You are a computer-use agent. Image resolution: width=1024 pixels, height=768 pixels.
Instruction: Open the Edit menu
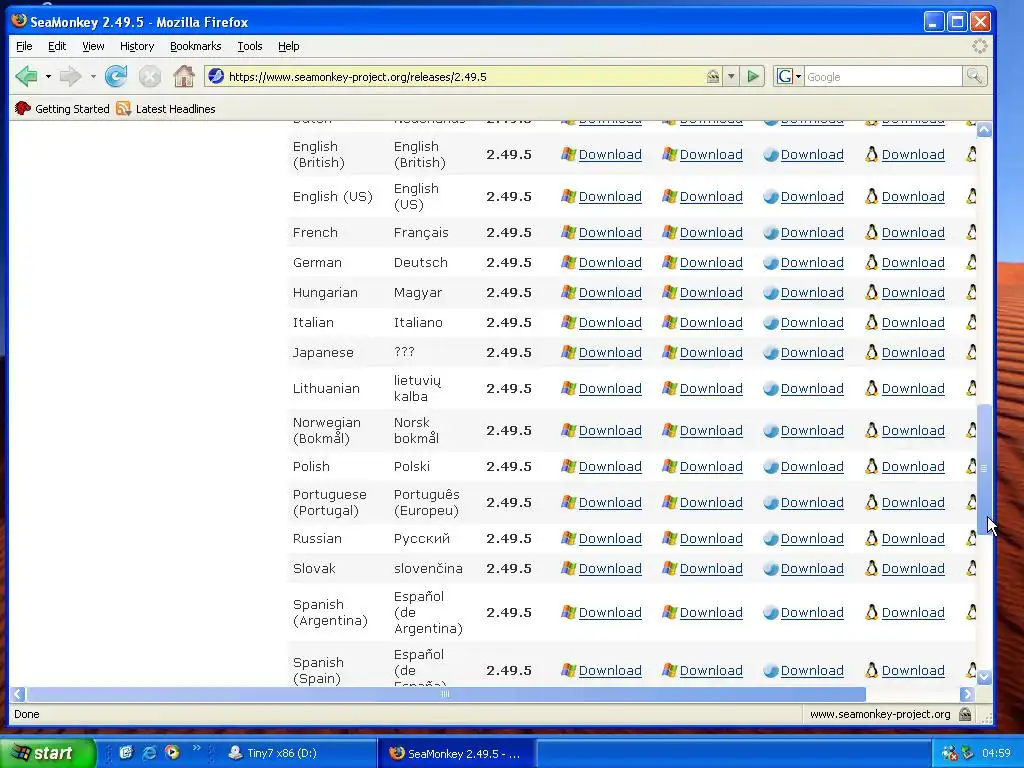[x=57, y=46]
